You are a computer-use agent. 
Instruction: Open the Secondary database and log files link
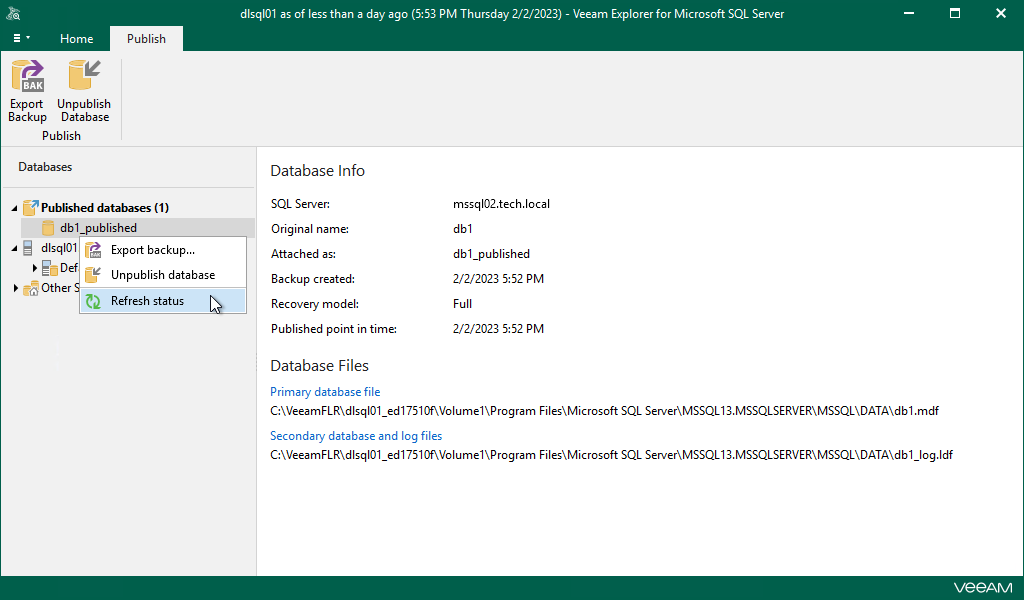click(x=356, y=436)
